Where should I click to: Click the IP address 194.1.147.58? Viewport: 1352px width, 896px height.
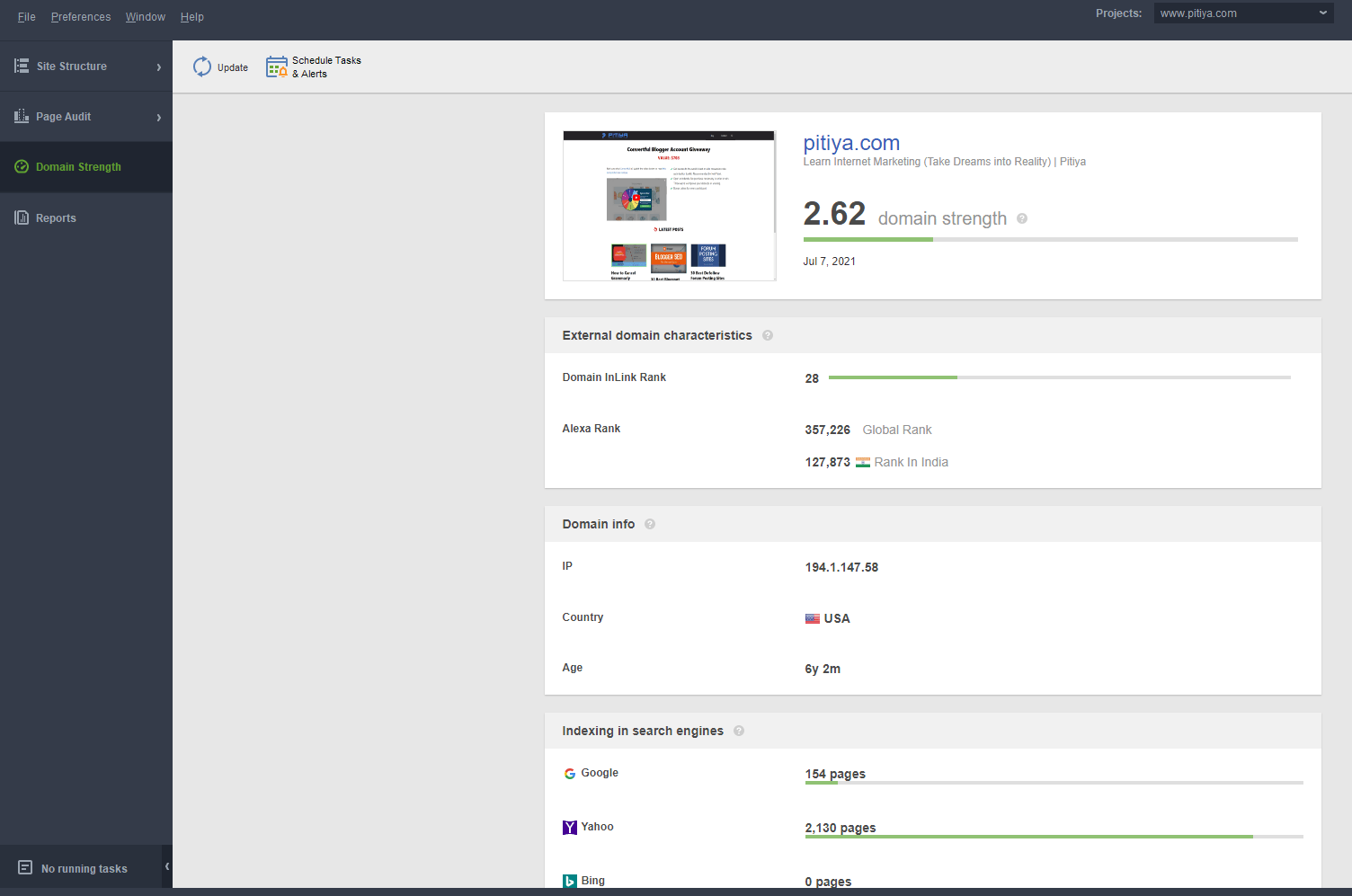tap(841, 567)
